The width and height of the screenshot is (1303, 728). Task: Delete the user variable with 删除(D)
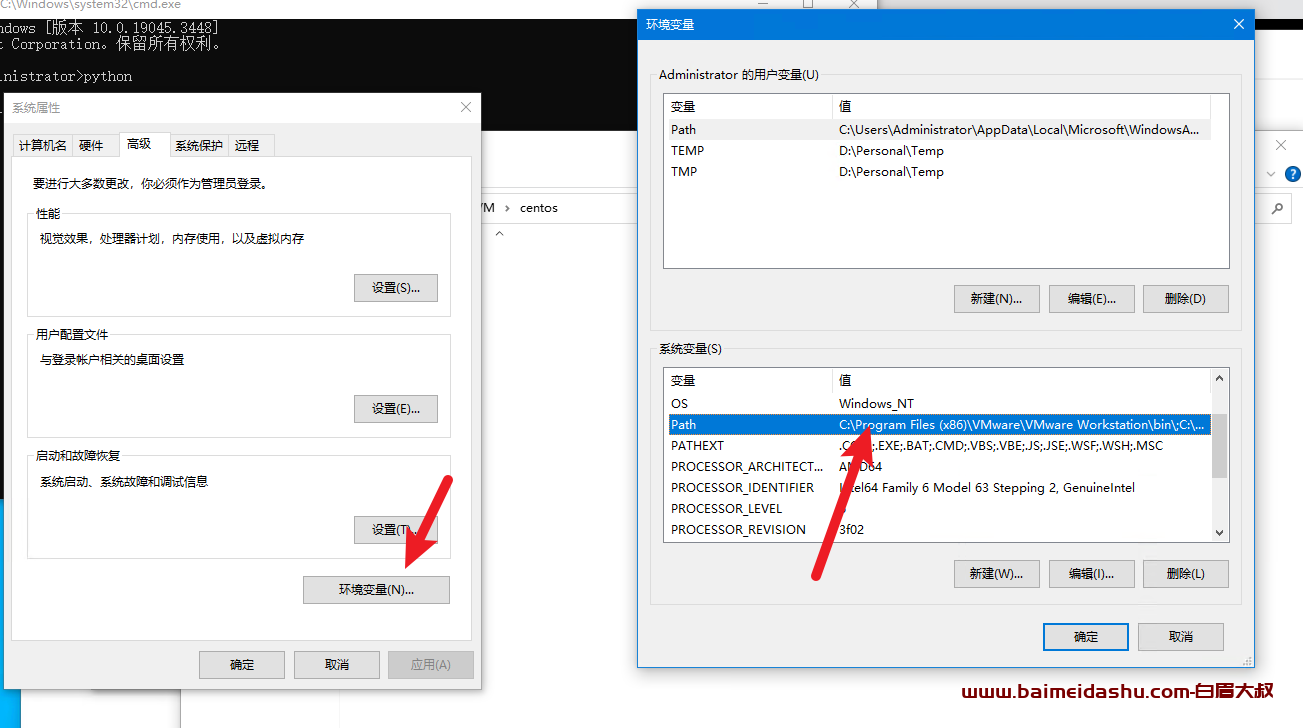pos(1186,299)
